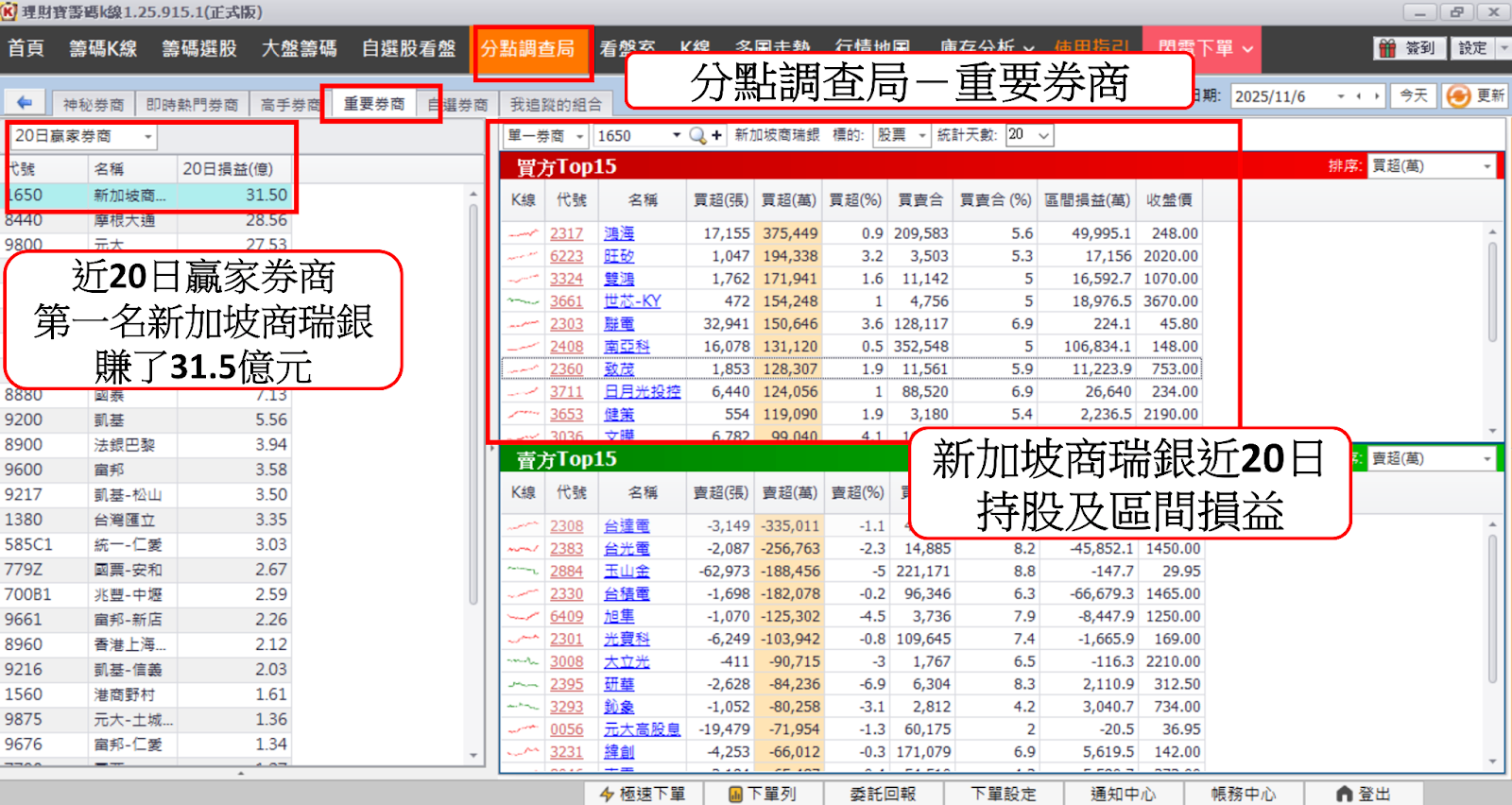Screen dimensions: 1512x805
Task: Open the K線 mini chart for 2408
Action: click(x=523, y=347)
